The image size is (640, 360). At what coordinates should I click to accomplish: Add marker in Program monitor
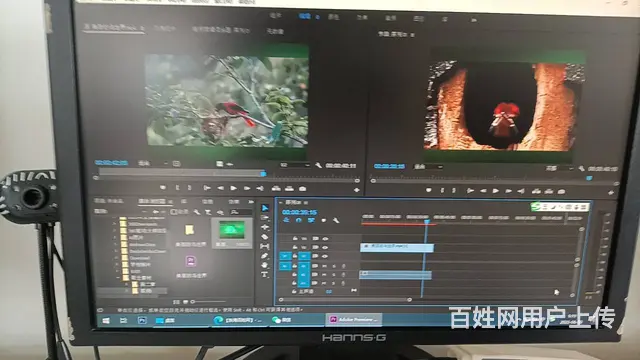coord(429,190)
